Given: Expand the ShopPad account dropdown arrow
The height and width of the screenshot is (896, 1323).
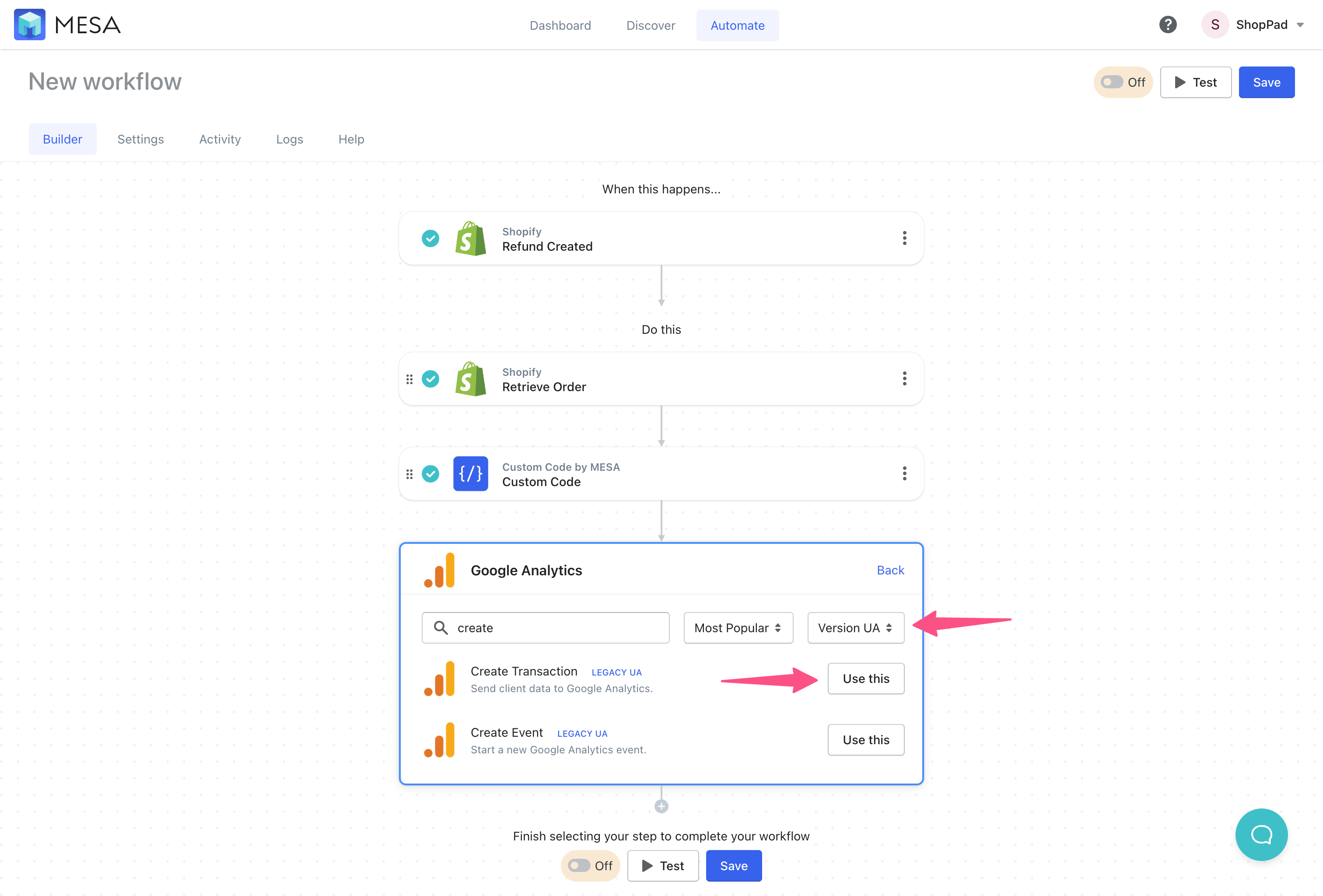Looking at the screenshot, I should pyautogui.click(x=1300, y=25).
